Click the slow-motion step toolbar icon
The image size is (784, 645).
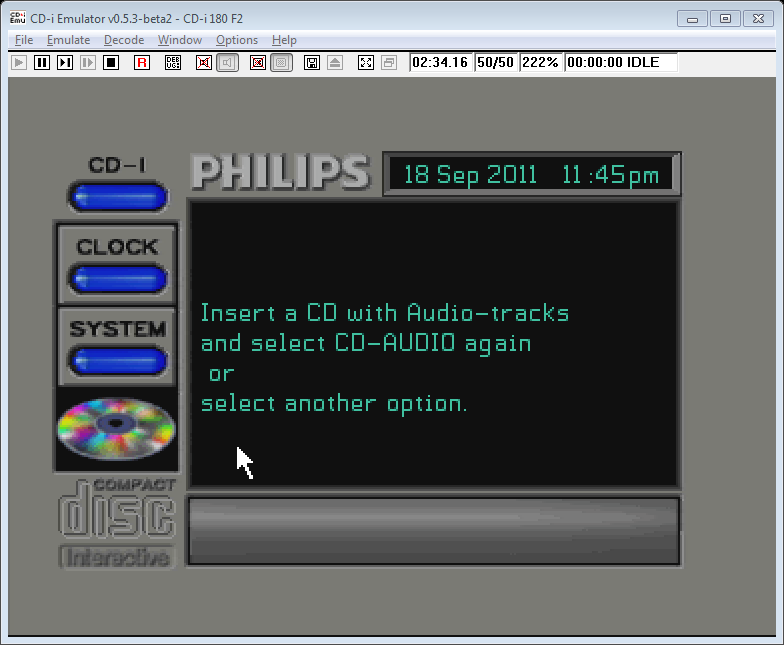tap(88, 62)
